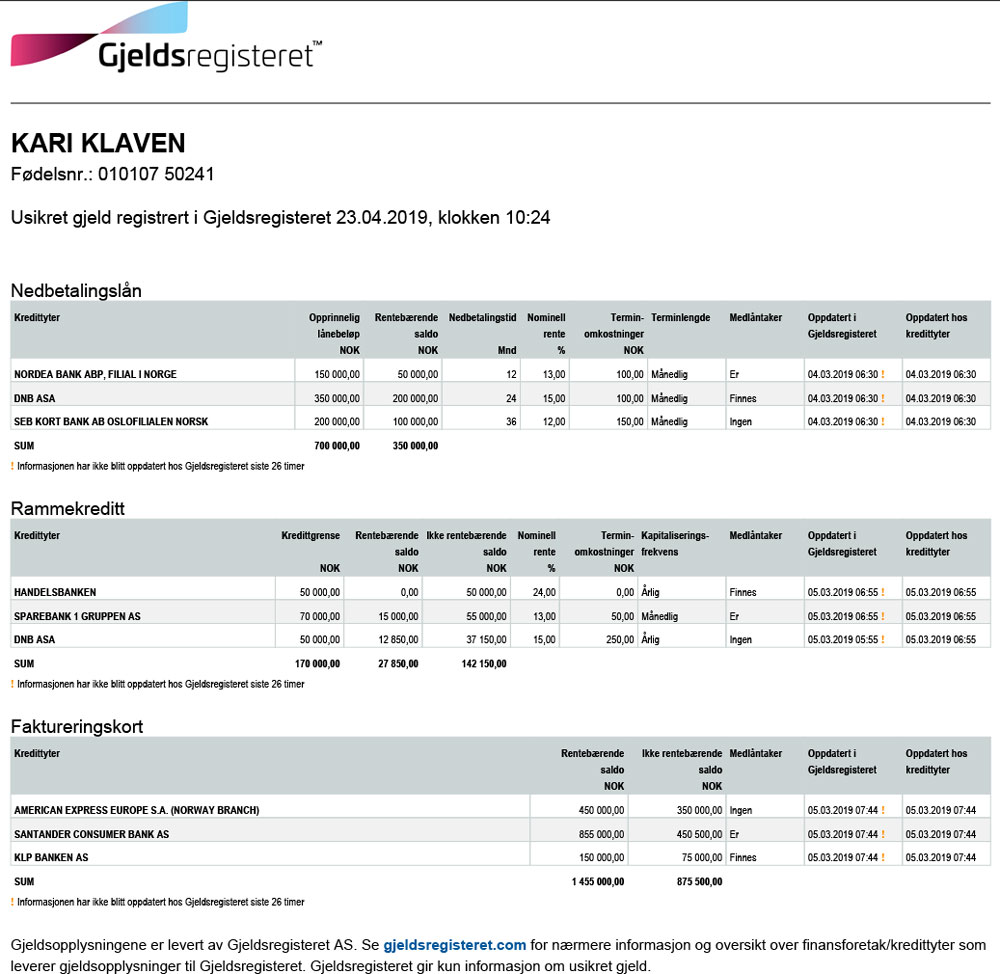Viewport: 1000px width, 974px height.
Task: Click the 'Kapitaliseringsfrekvens' column header
Action: [675, 544]
